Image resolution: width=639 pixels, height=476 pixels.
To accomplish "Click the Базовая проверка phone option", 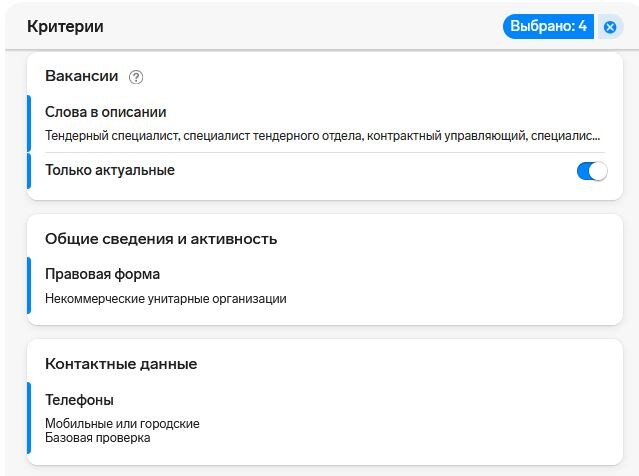I will [x=97, y=437].
